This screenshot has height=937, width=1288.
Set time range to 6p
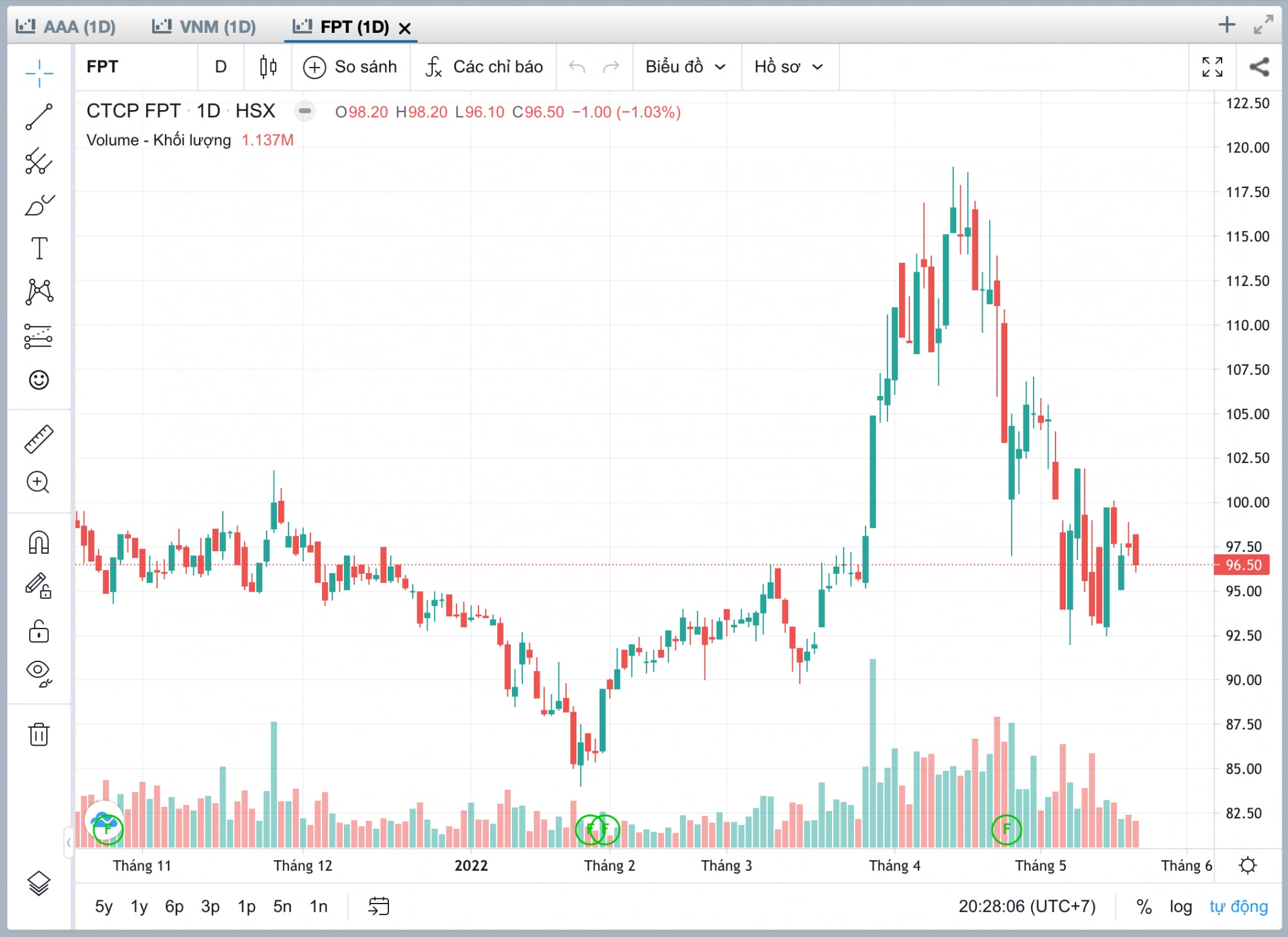pyautogui.click(x=175, y=906)
